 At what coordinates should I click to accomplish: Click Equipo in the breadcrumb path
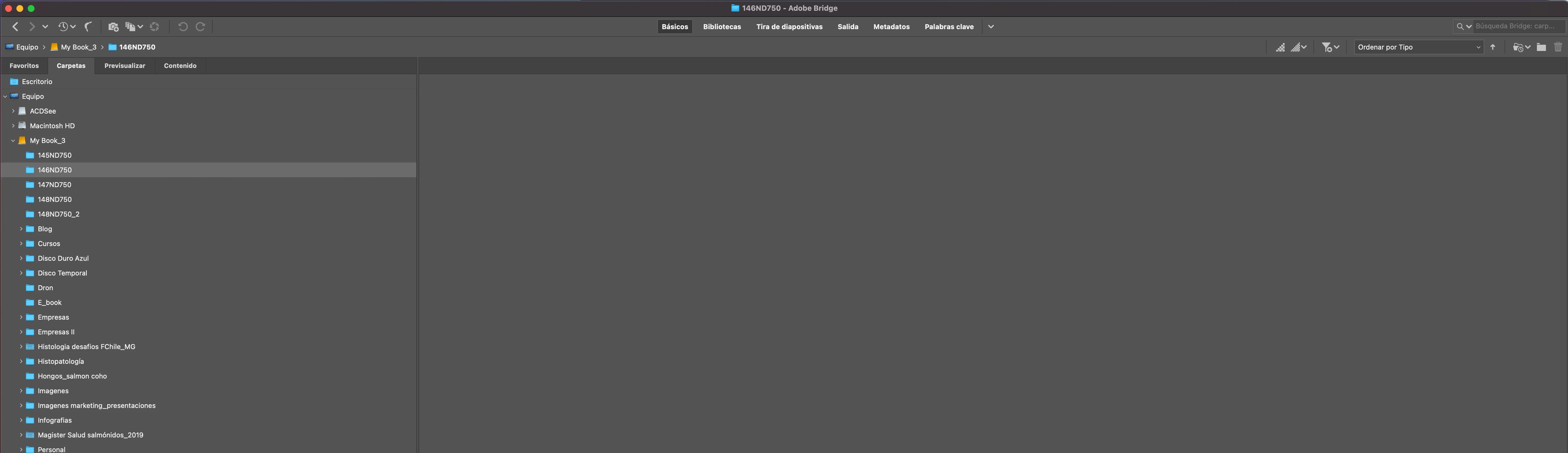tap(27, 47)
